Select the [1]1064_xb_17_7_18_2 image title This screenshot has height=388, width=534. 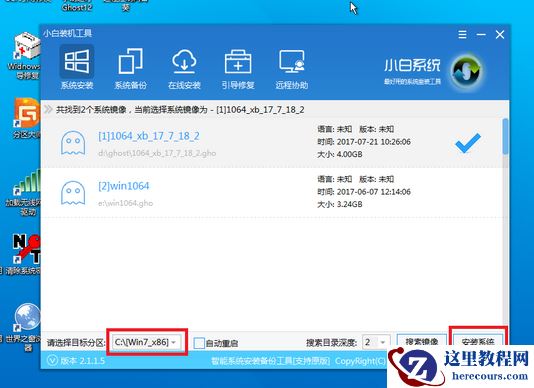149,136
